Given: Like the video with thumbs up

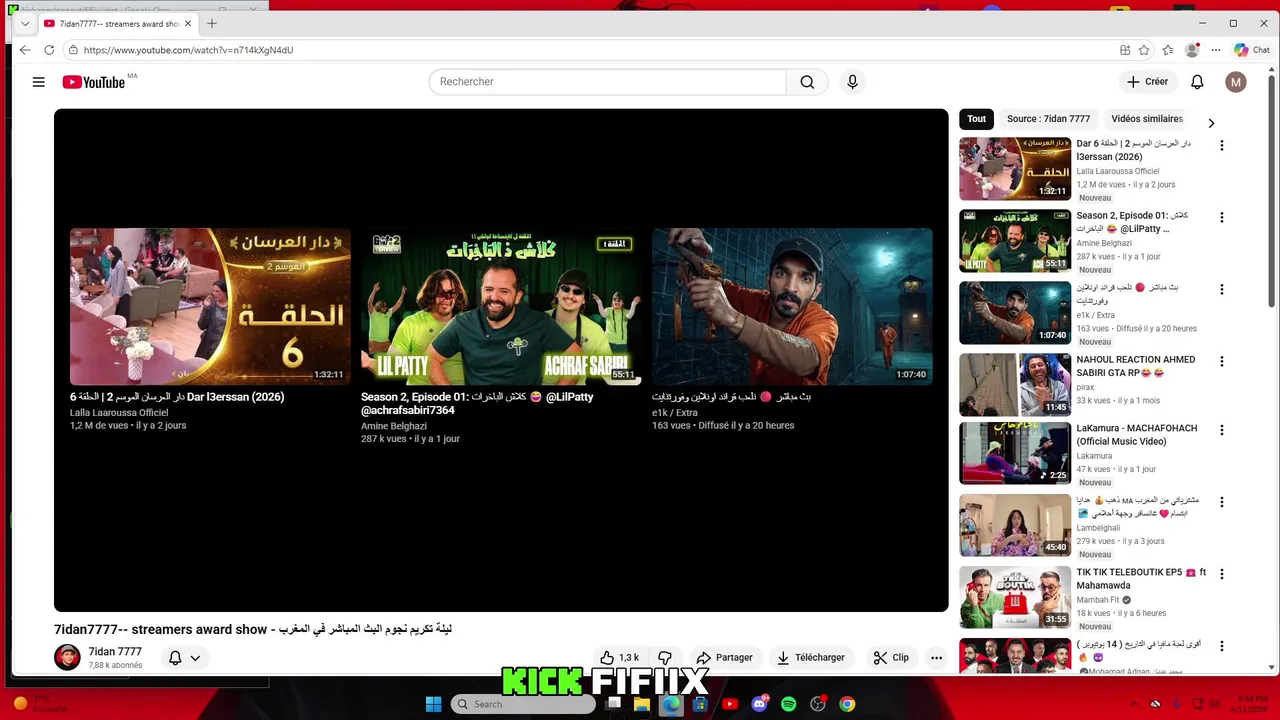Looking at the screenshot, I should (620, 657).
